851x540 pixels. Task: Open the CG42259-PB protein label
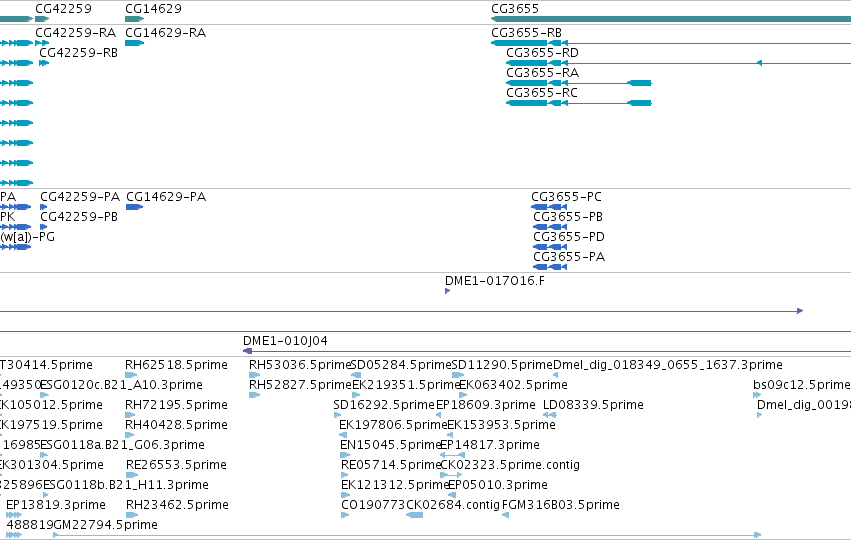[79, 217]
